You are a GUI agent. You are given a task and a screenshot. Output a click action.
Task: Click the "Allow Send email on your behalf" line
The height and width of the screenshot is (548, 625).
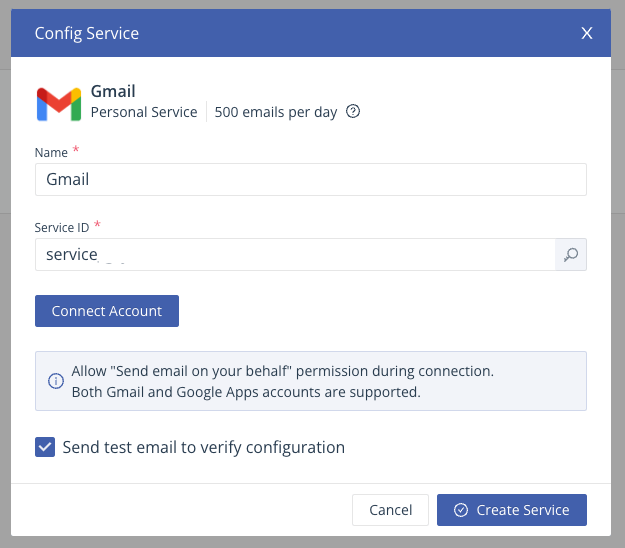click(283, 371)
